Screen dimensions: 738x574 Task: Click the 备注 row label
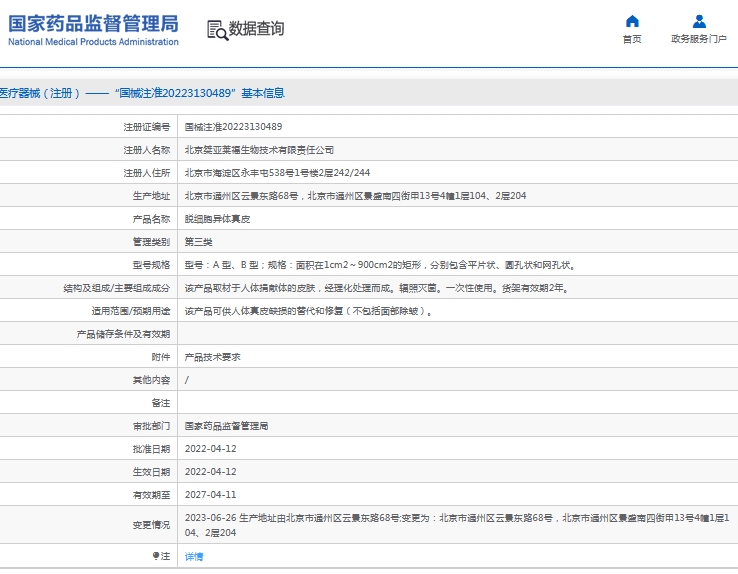point(160,403)
